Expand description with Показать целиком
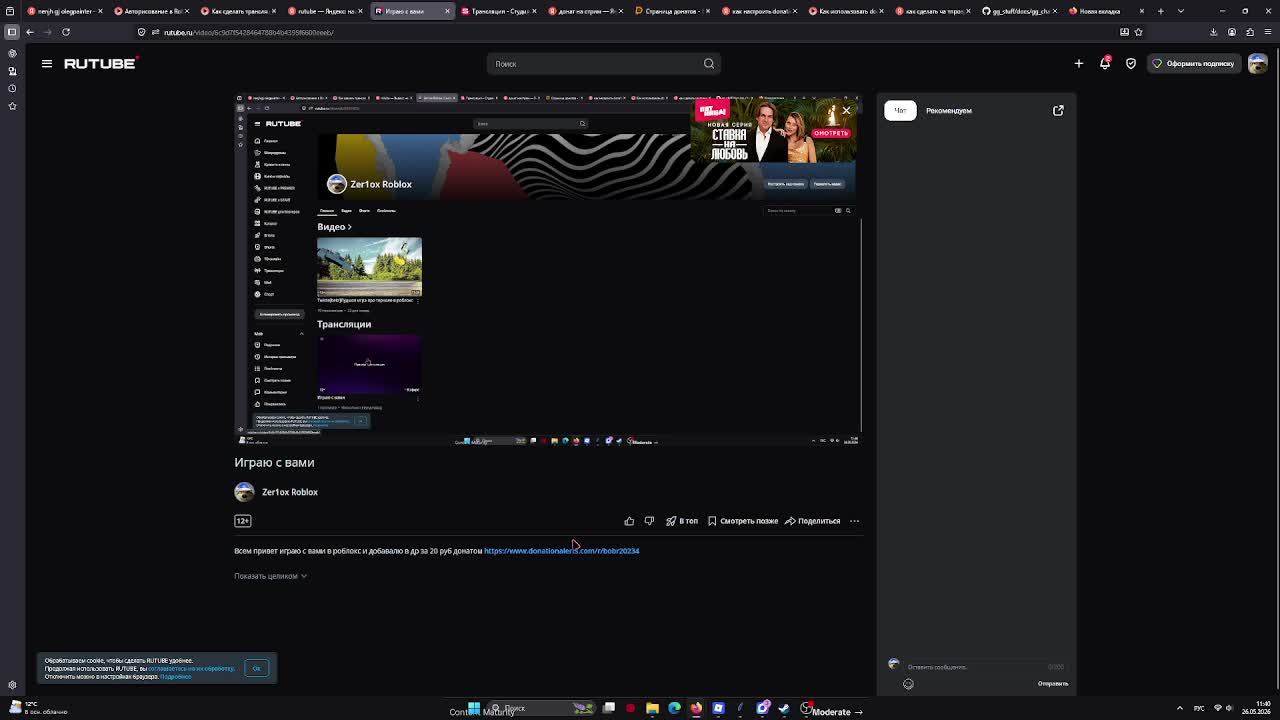Image resolution: width=1280 pixels, height=720 pixels. pos(270,576)
